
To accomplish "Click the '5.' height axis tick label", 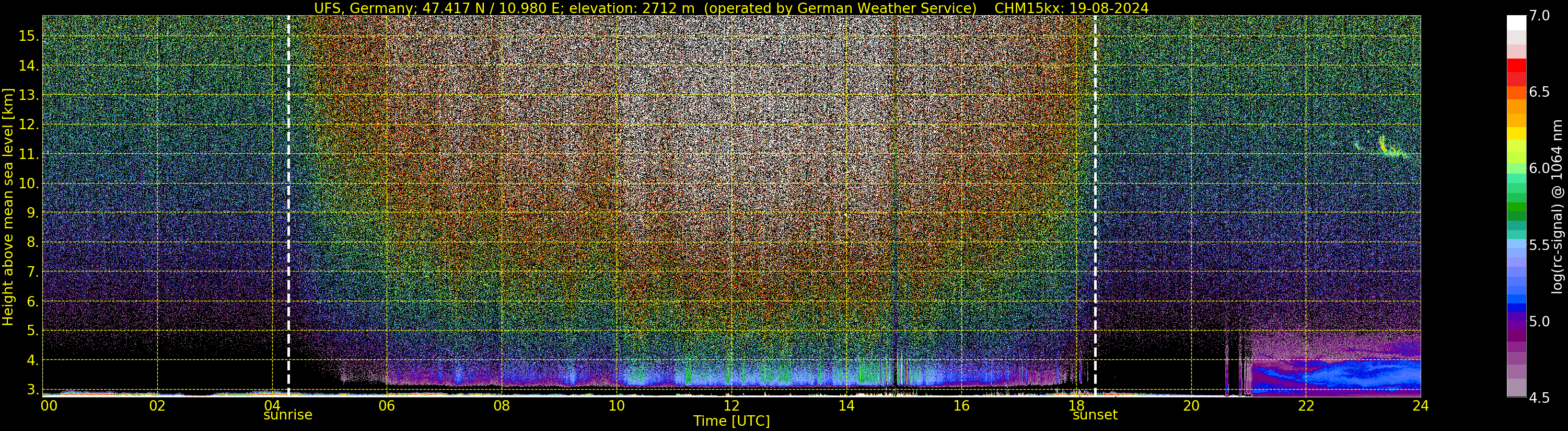I will pos(32,331).
